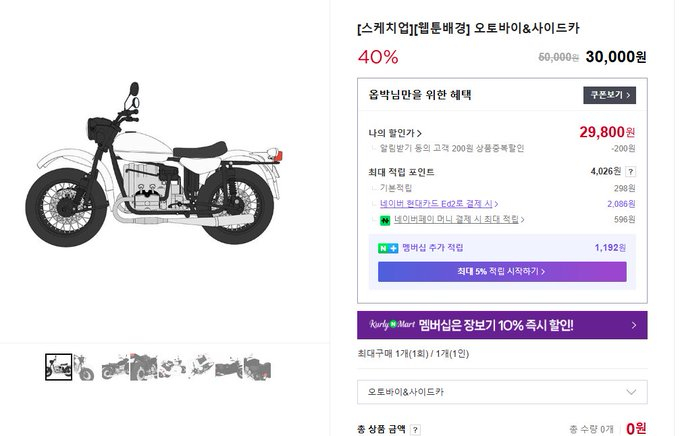Click the N+ membership badge icon
Screen dimensions: 680x436
388,248
